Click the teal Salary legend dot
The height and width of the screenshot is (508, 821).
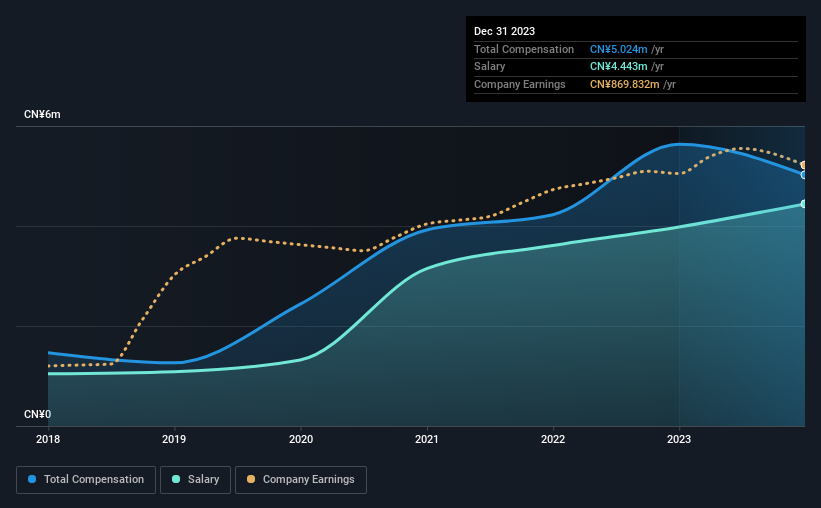176,479
